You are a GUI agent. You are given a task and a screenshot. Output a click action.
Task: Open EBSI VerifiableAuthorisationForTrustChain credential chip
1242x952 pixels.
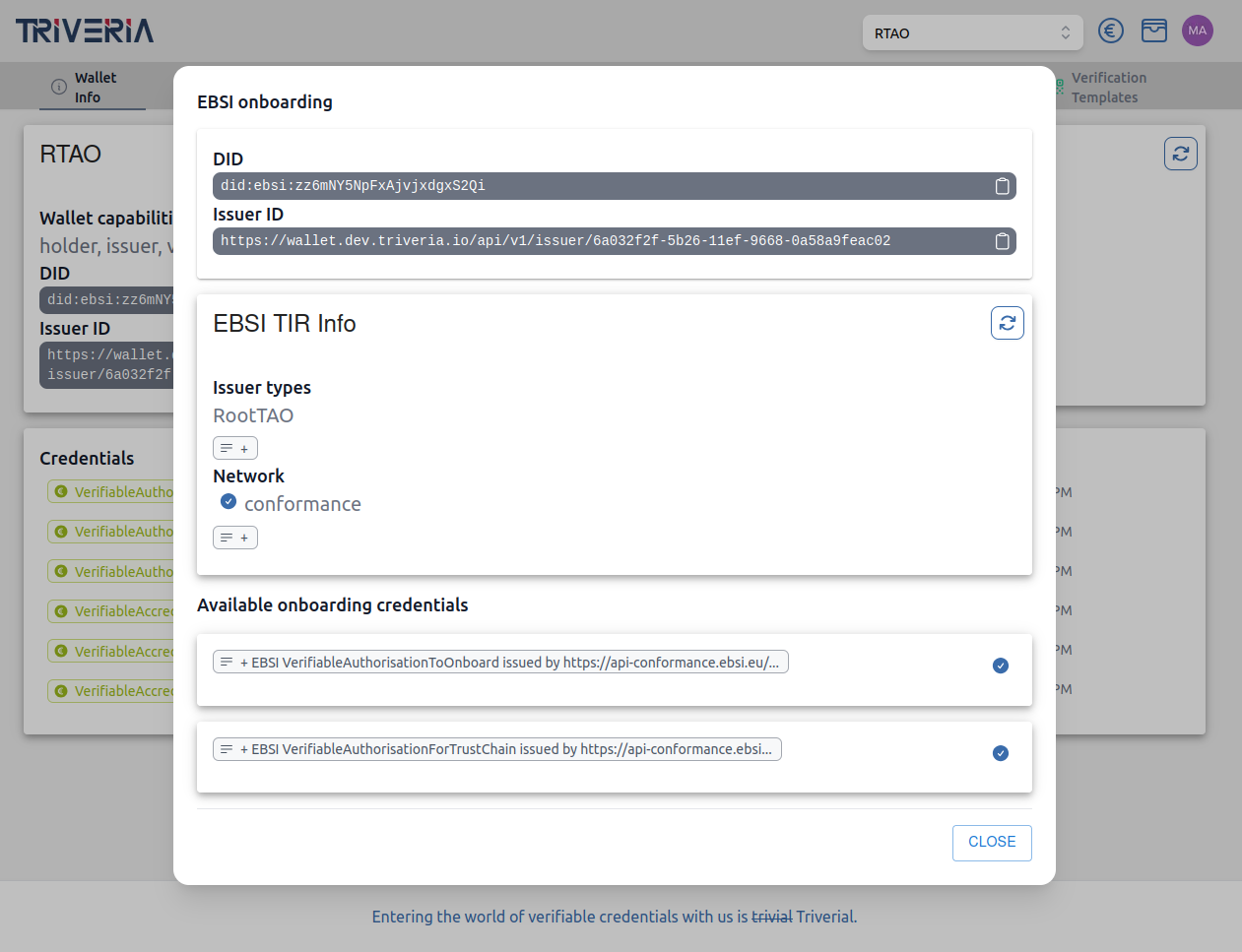point(497,749)
